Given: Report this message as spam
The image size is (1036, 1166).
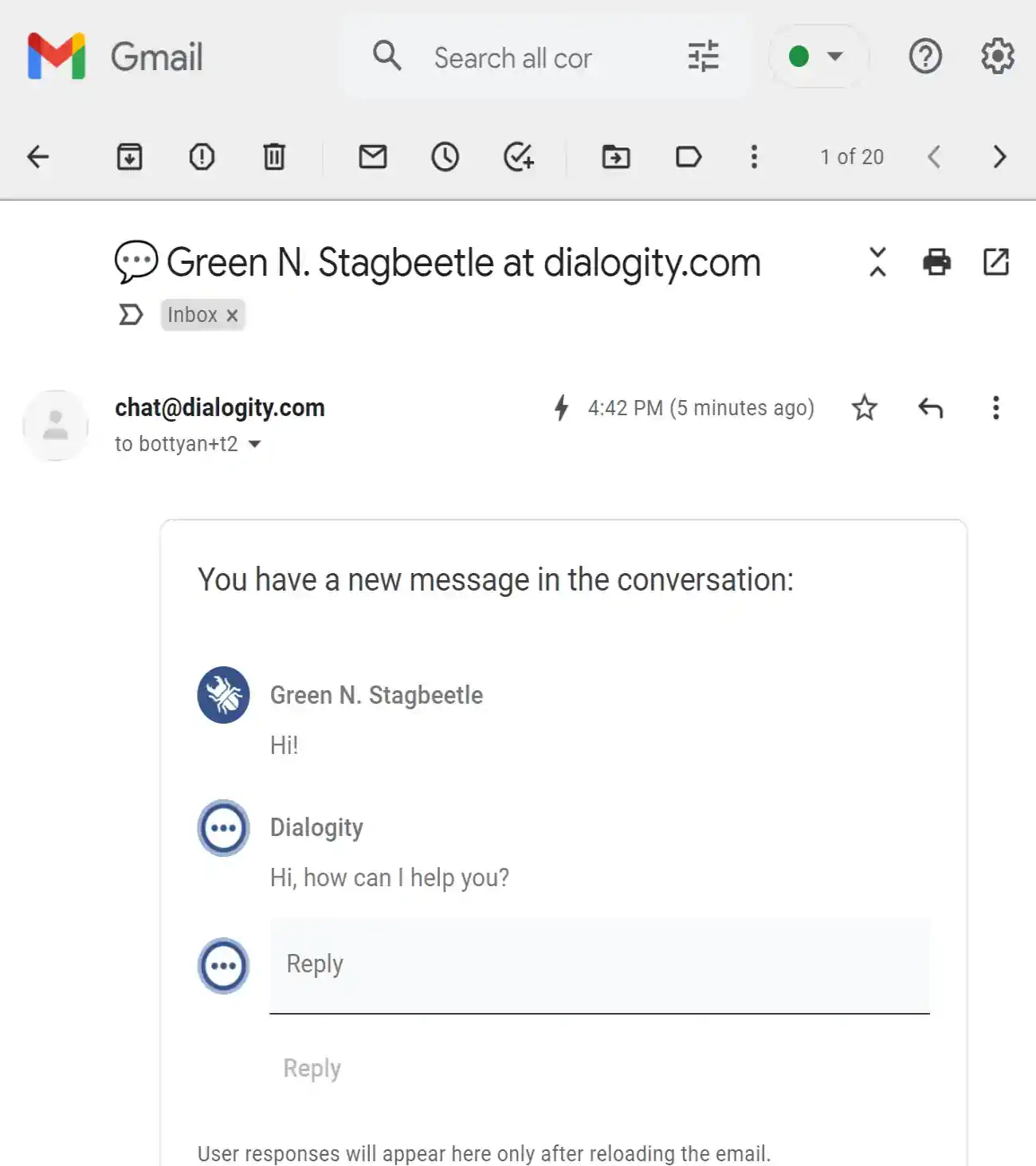Looking at the screenshot, I should coord(202,156).
